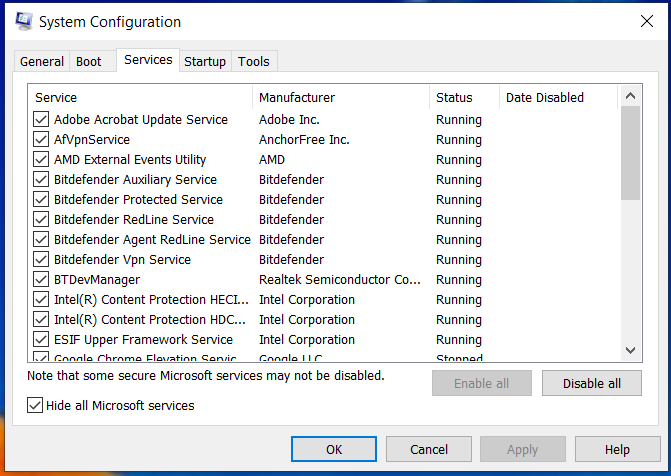Select Bitdefender Agent RedLine Service name
This screenshot has height=476, width=671.
(152, 239)
